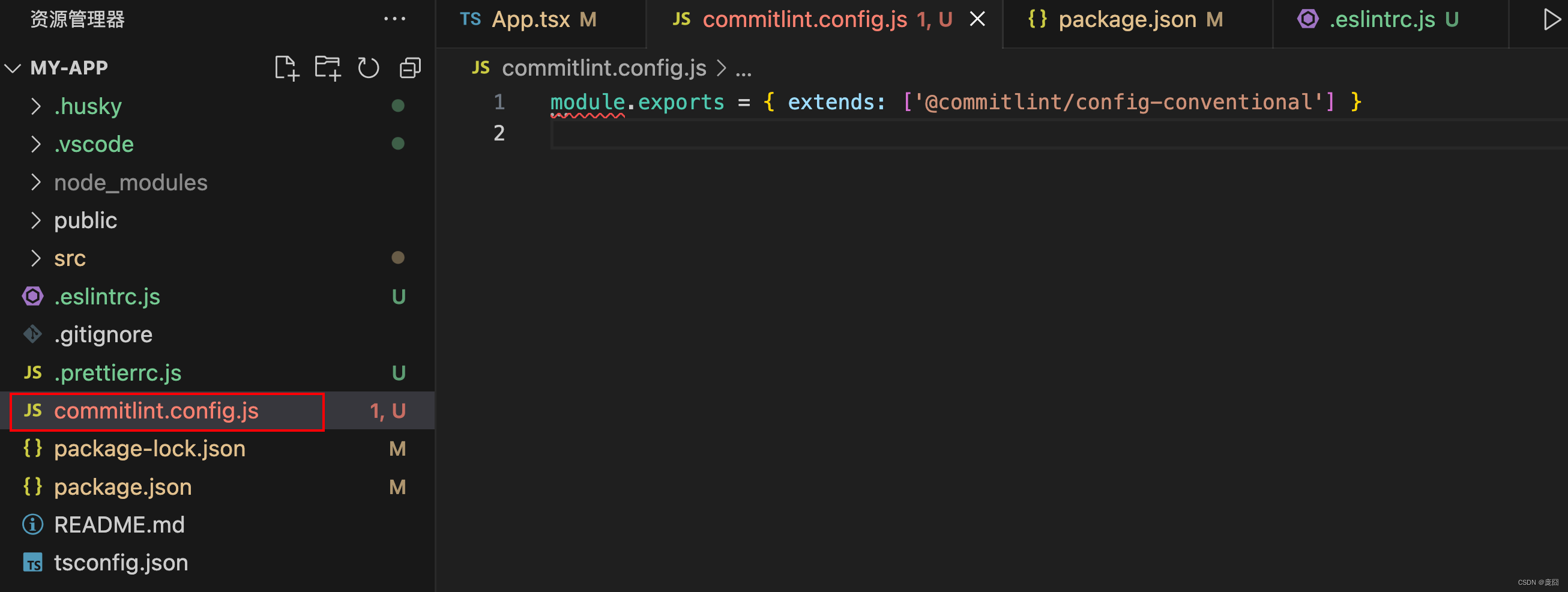This screenshot has width=1568, height=592.
Task: Open package.json from the file tree
Action: 217,487
